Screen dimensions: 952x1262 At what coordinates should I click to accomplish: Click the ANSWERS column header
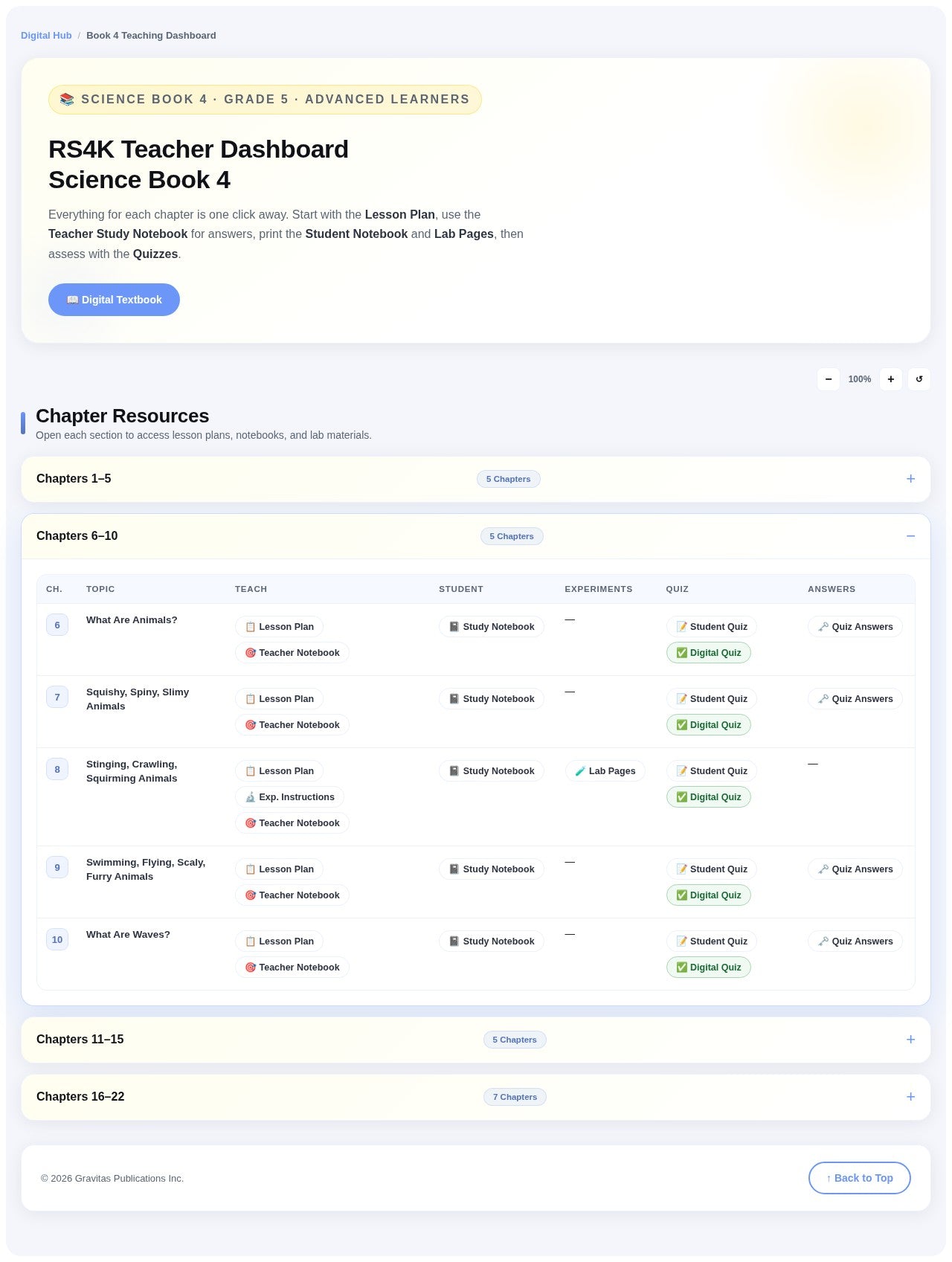coord(832,589)
